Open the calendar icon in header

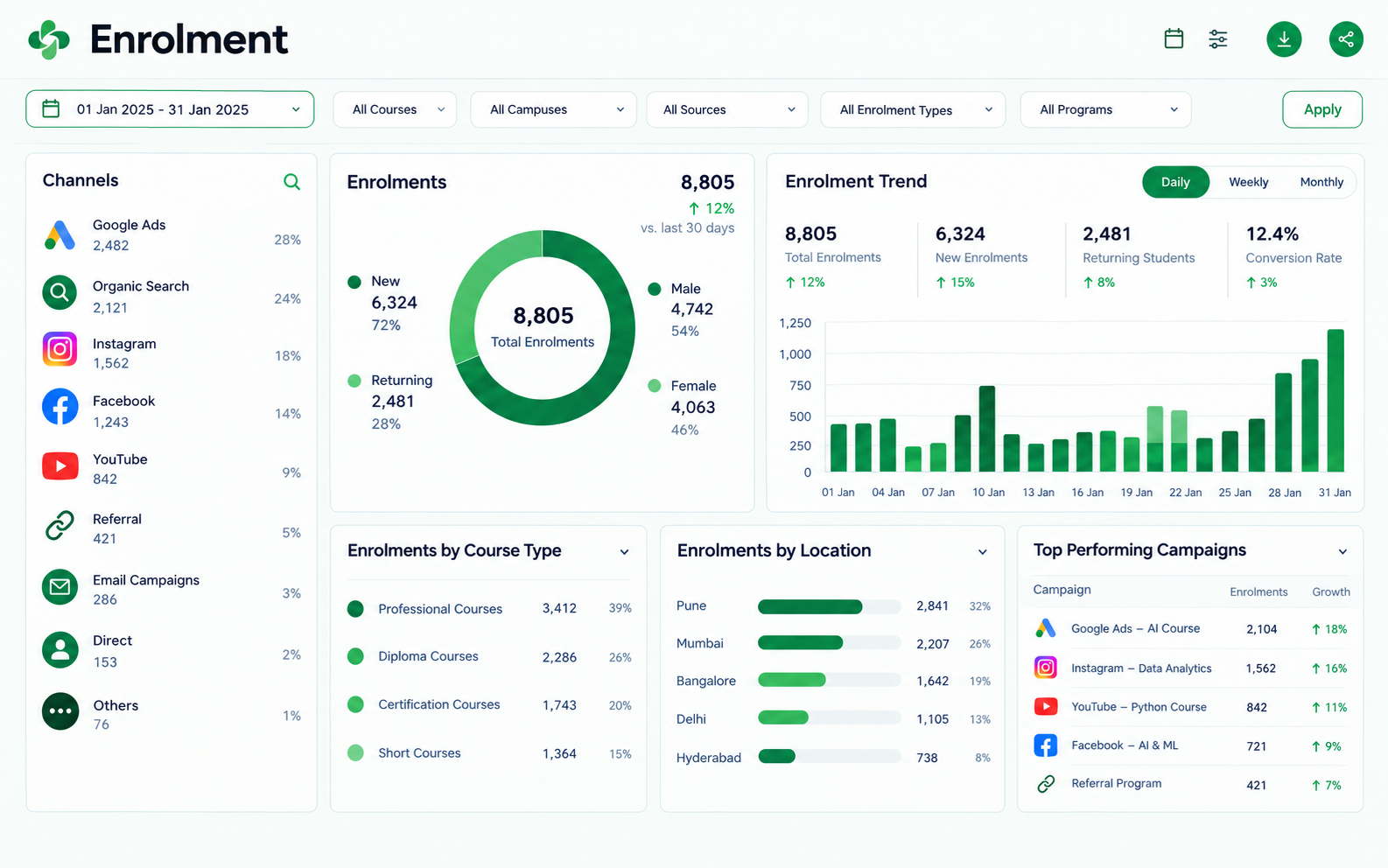point(1174,39)
